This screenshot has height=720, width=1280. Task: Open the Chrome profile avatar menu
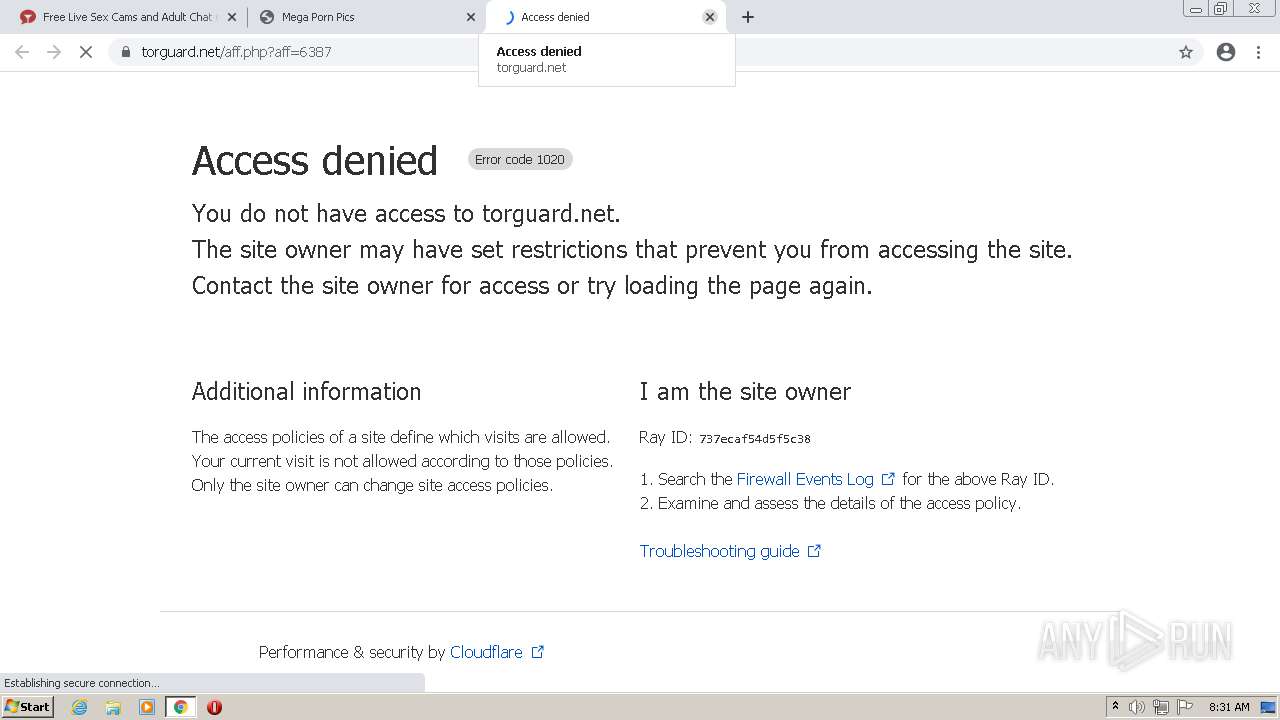(x=1226, y=52)
